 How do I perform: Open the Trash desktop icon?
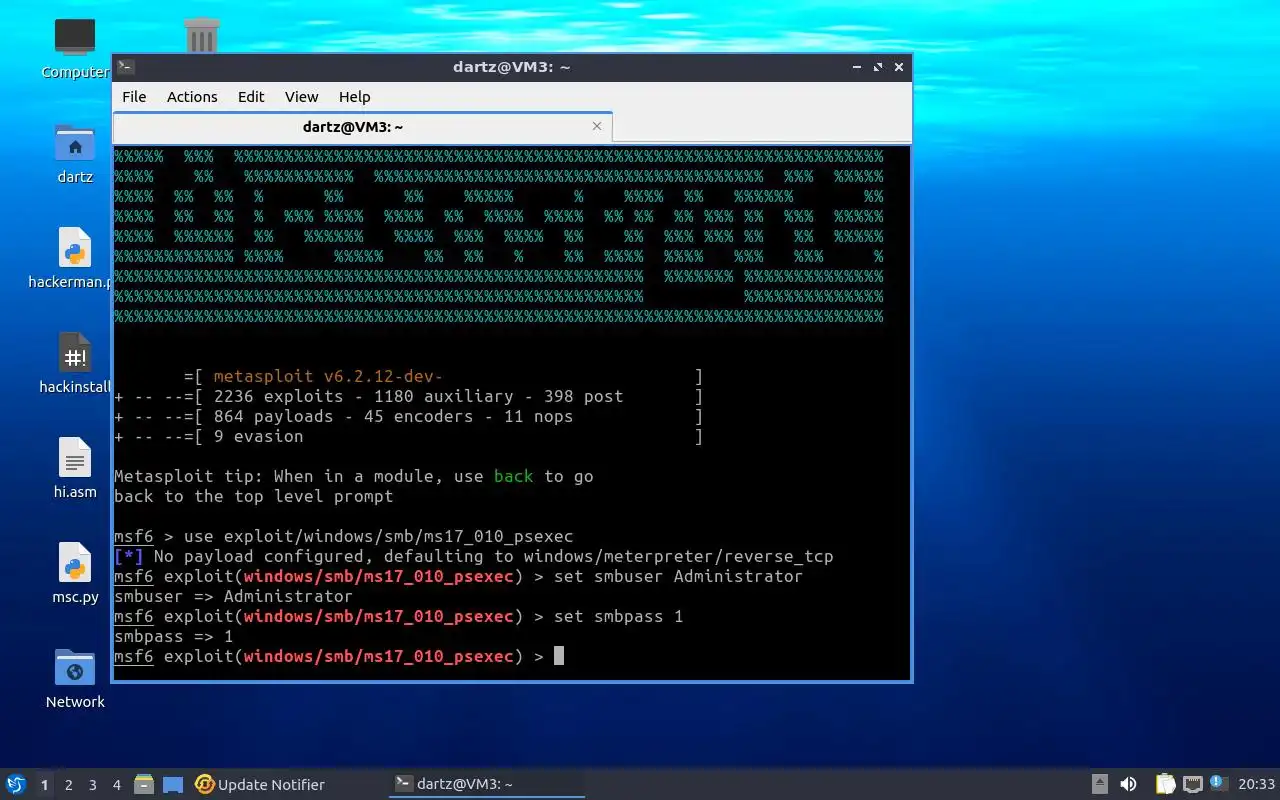(x=202, y=37)
